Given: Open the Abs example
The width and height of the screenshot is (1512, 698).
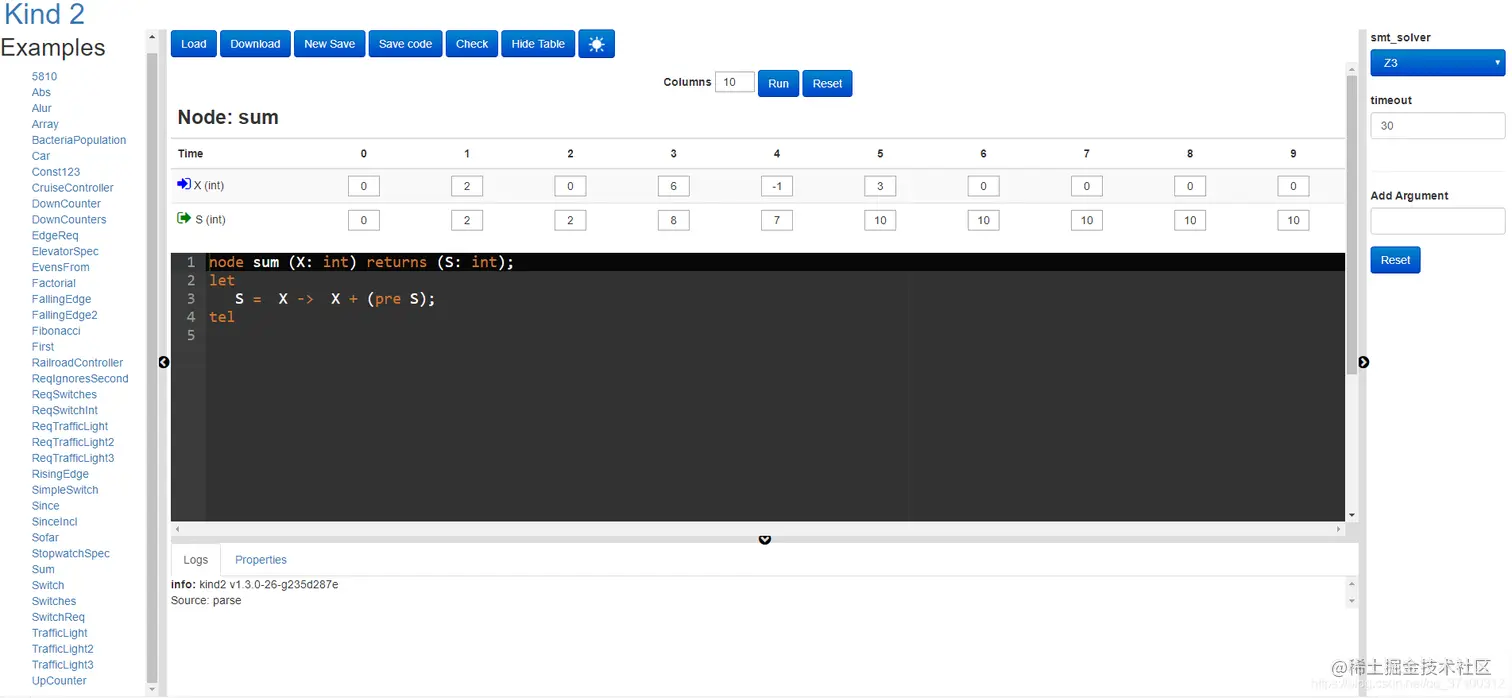Looking at the screenshot, I should (41, 92).
